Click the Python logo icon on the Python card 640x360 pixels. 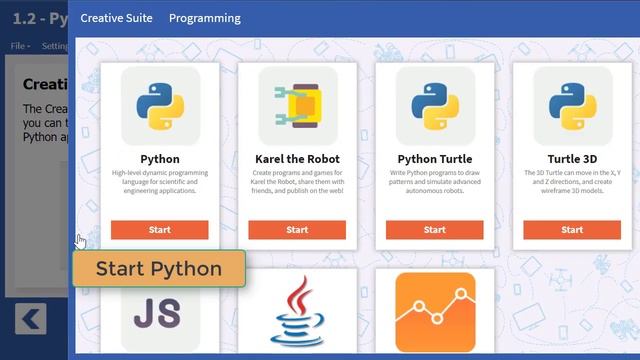coord(160,106)
